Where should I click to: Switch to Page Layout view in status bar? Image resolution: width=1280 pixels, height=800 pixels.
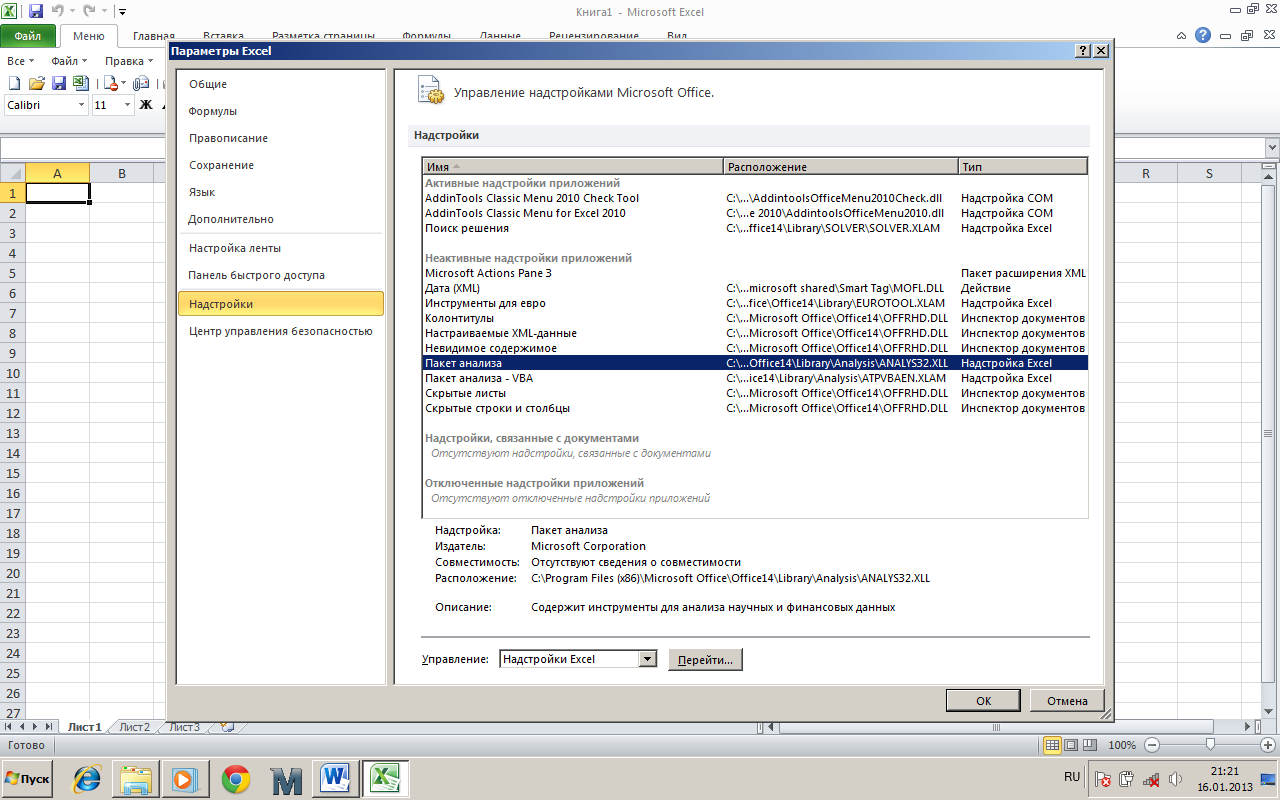pyautogui.click(x=1071, y=745)
